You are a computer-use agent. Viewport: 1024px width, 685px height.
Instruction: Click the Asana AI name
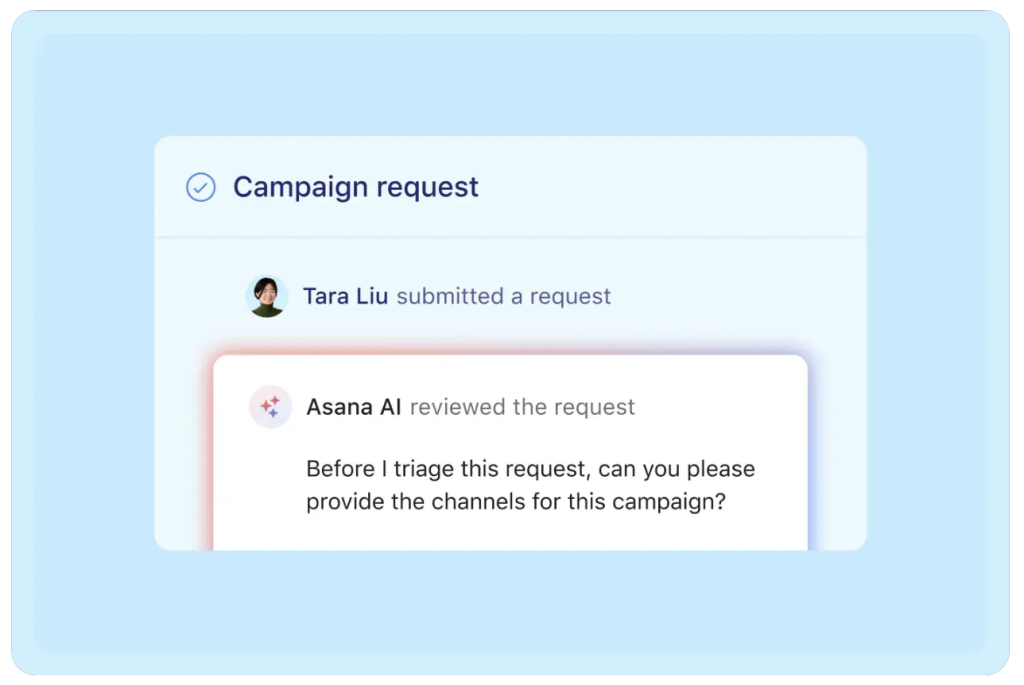pyautogui.click(x=354, y=407)
